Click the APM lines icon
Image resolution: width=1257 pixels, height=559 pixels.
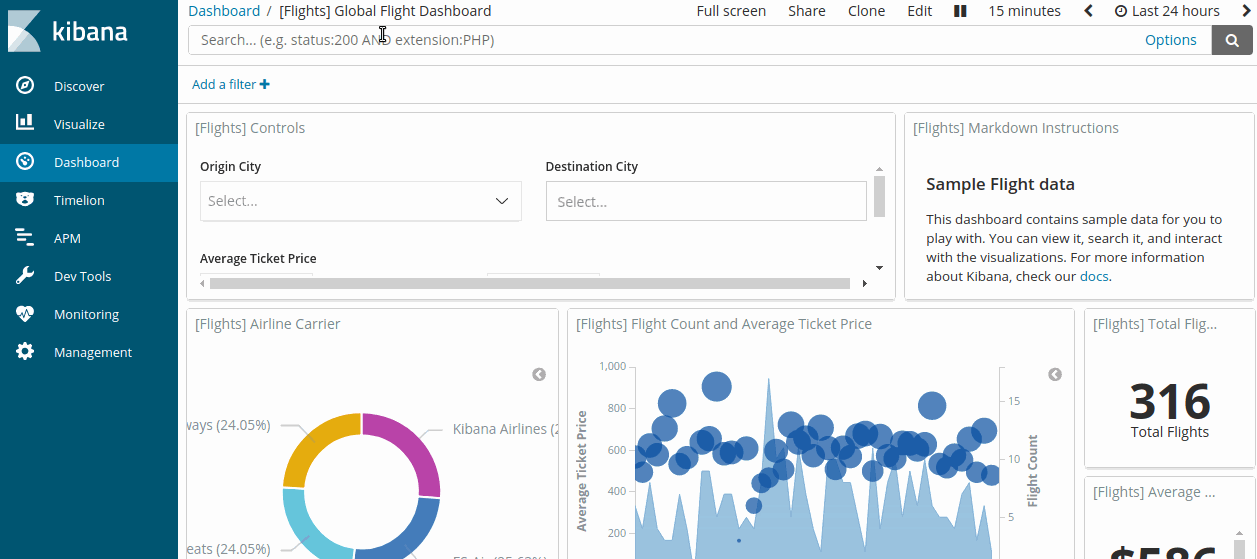coord(25,238)
